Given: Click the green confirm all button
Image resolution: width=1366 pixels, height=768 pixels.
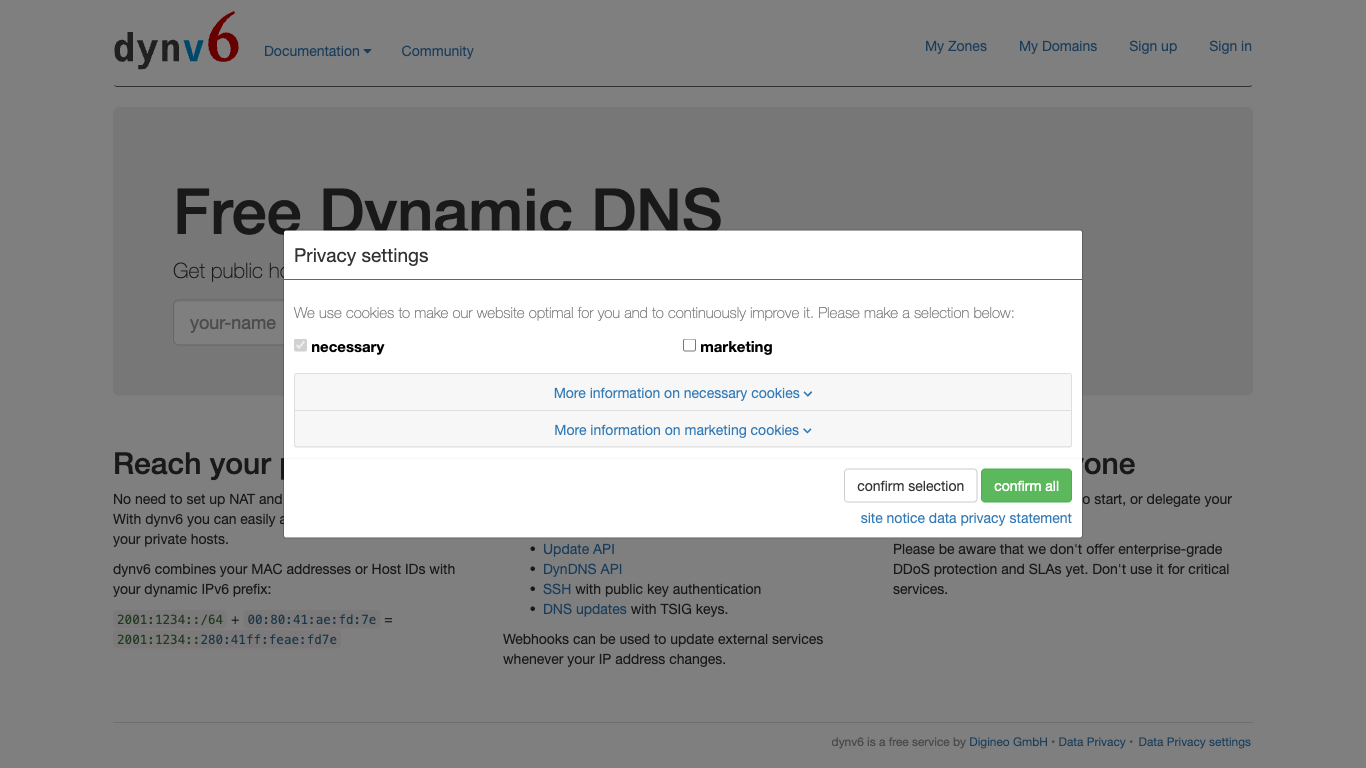Looking at the screenshot, I should (x=1026, y=486).
